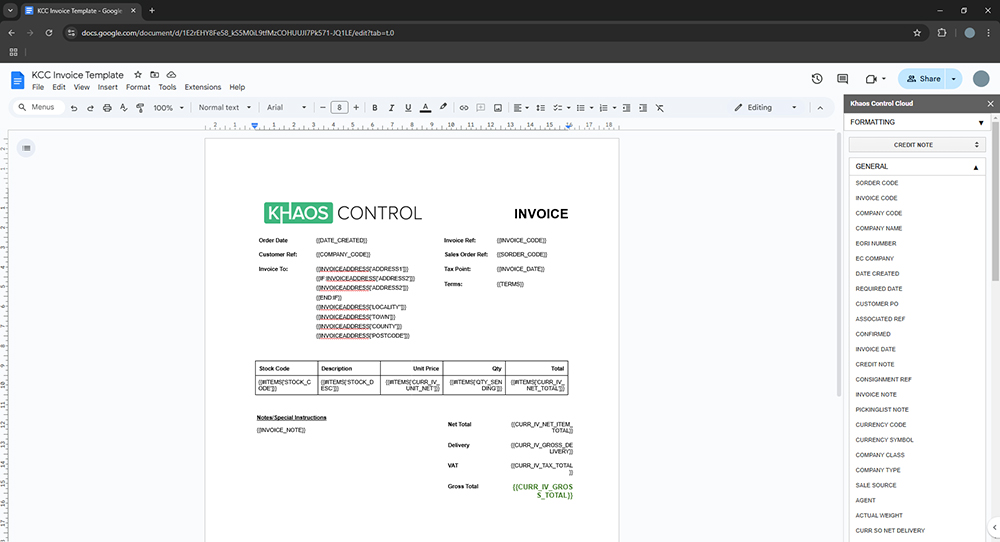Insert the SORDER CODE field
The width and height of the screenshot is (1000, 542).
(x=877, y=183)
